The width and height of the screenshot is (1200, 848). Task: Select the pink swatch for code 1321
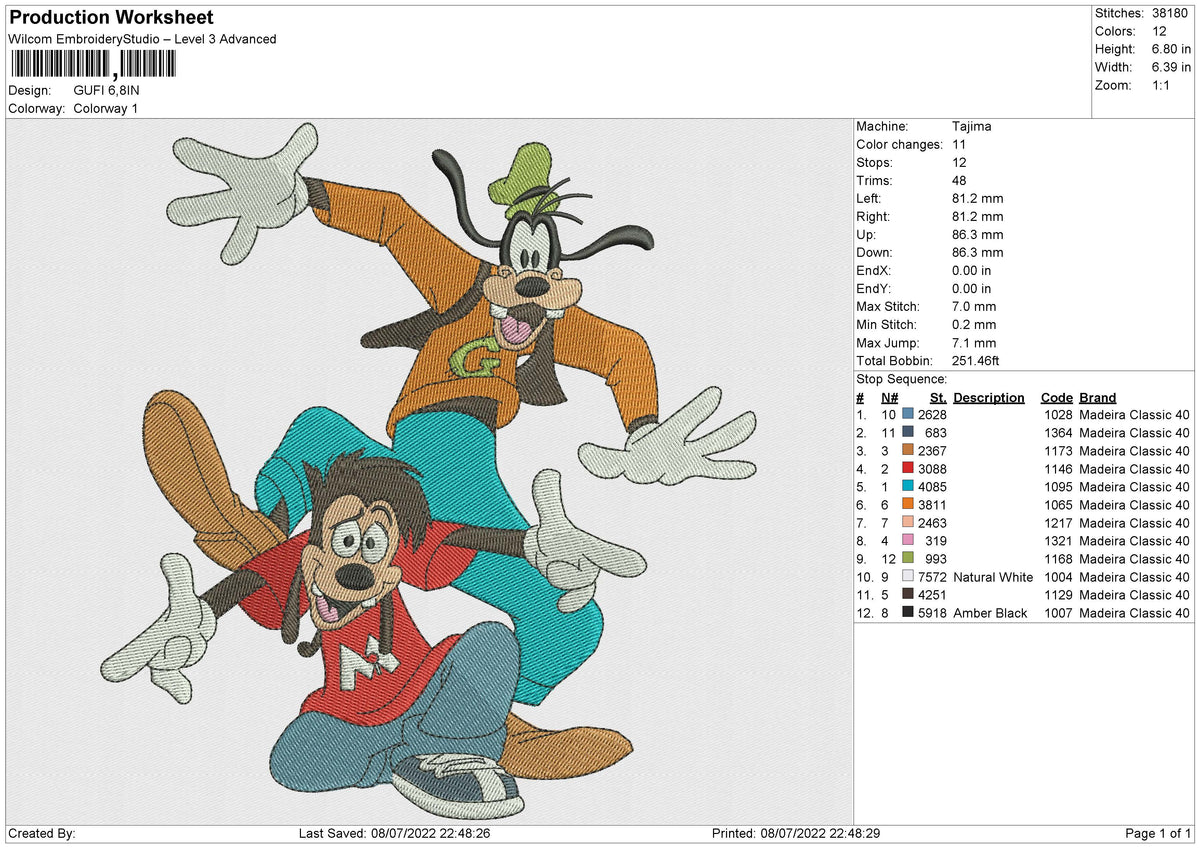click(x=908, y=541)
